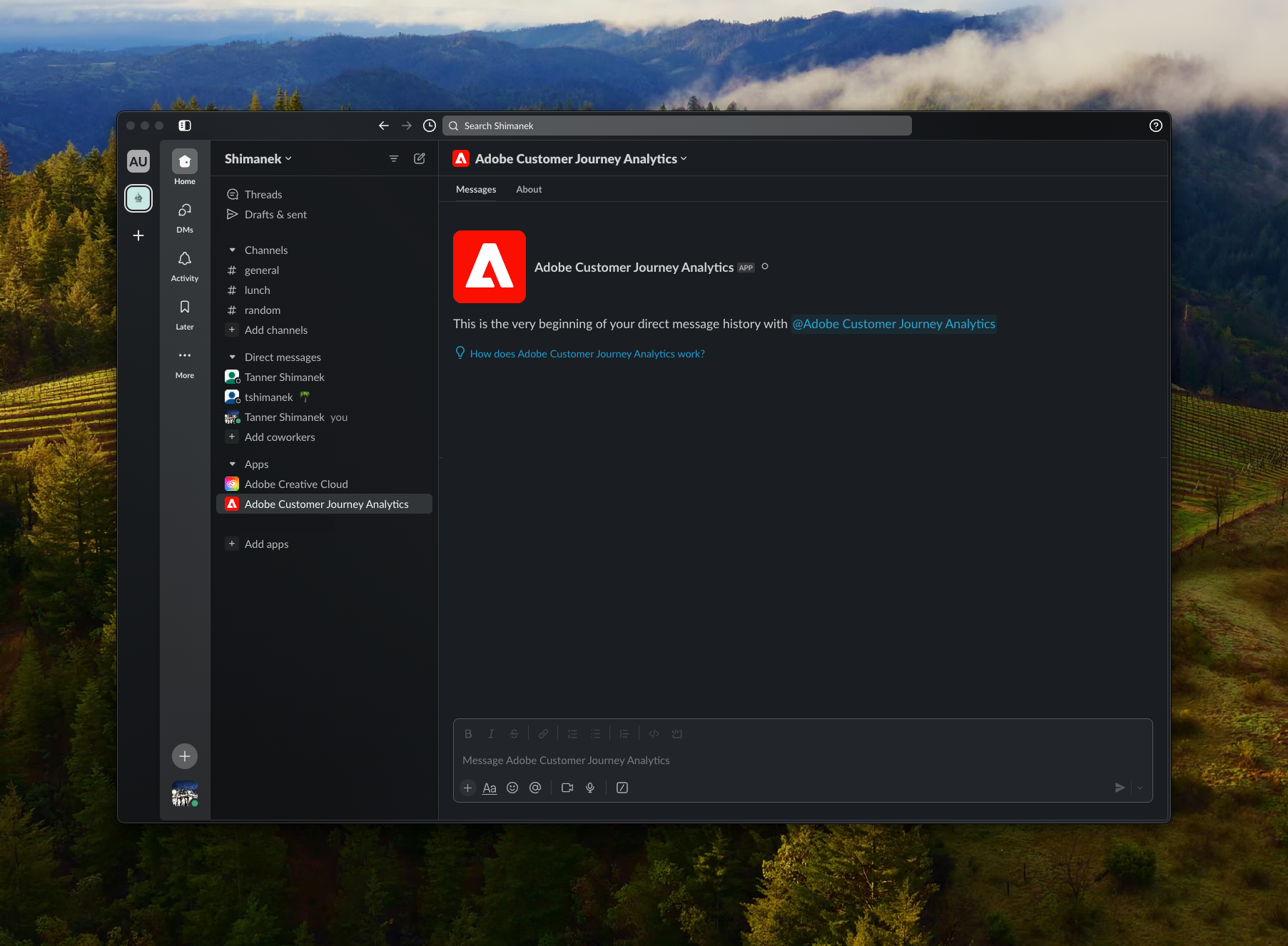Toggle bulleted list formatting

click(x=595, y=733)
